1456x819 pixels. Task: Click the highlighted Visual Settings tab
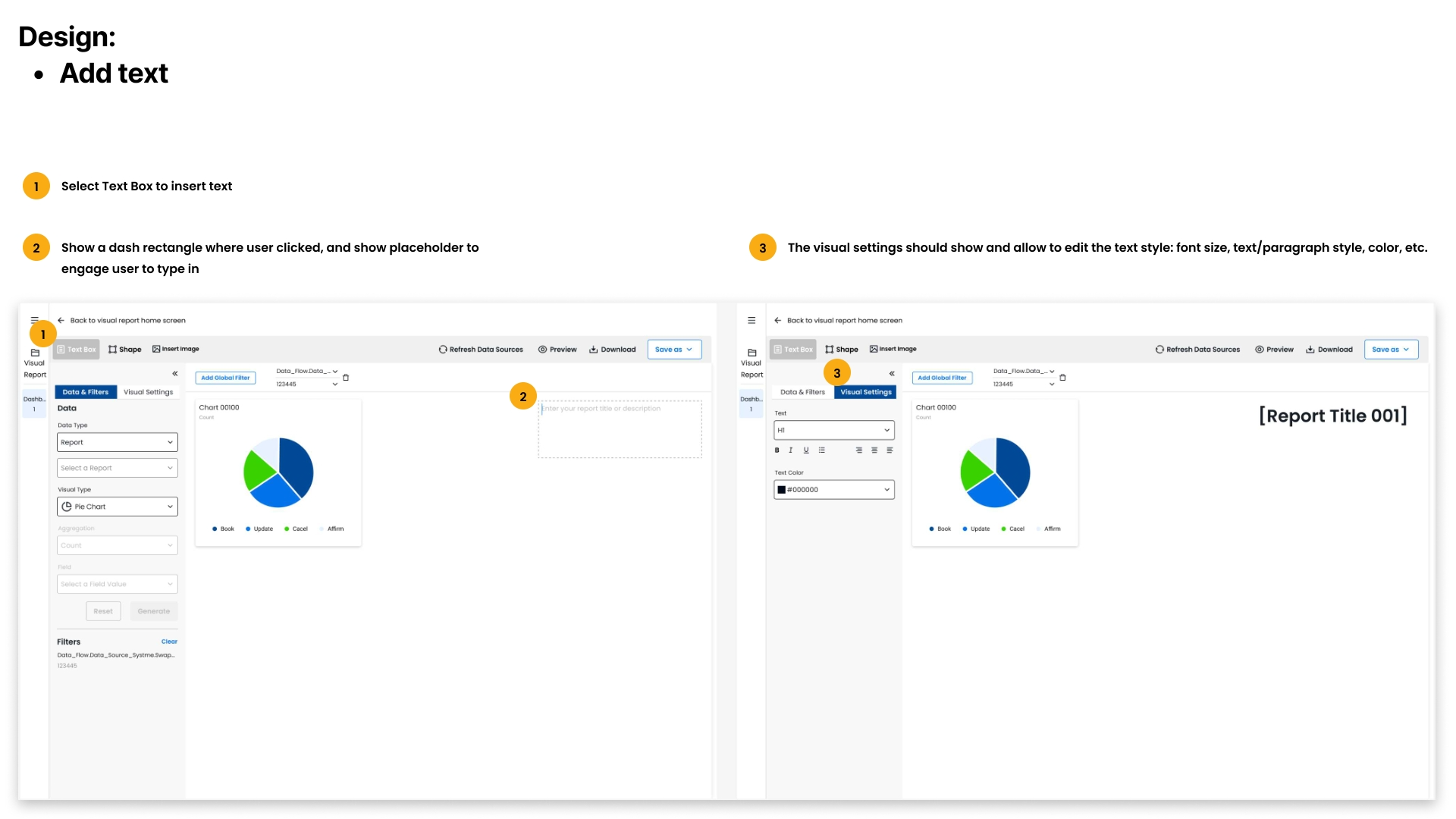pyautogui.click(x=865, y=392)
